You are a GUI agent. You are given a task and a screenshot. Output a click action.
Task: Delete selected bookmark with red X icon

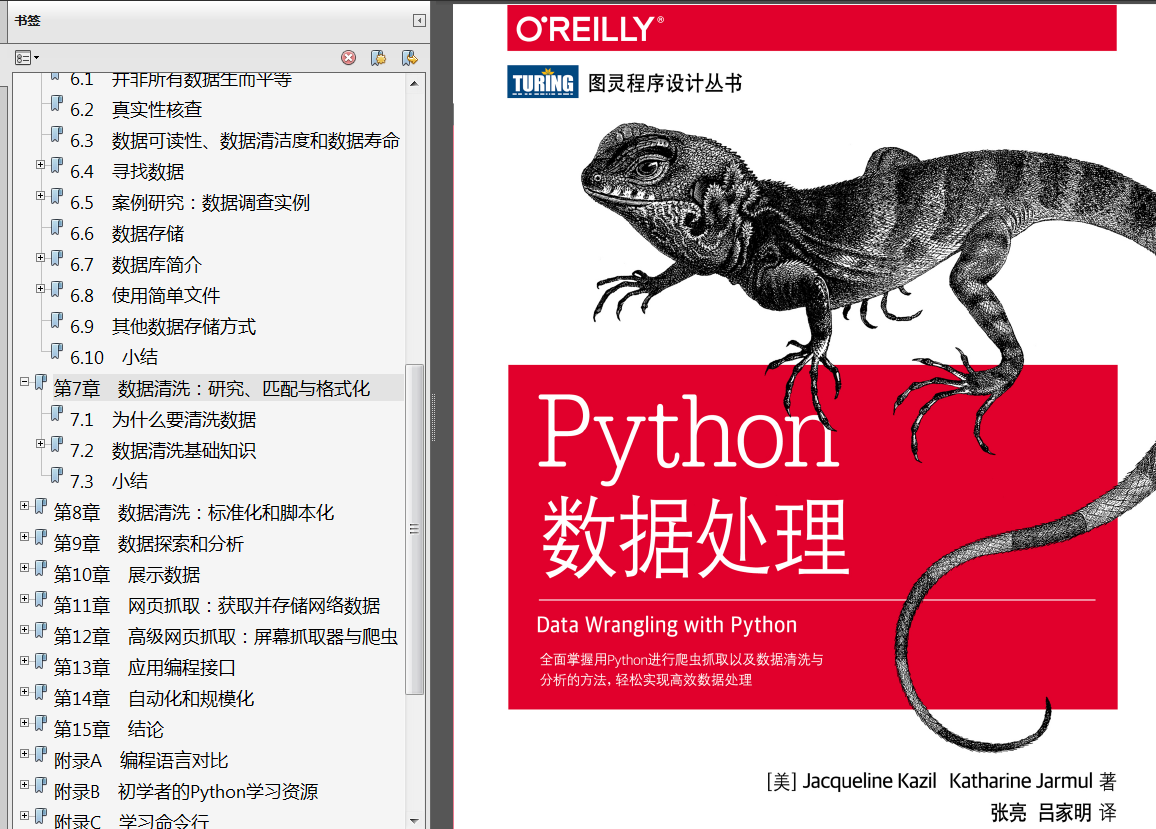(x=349, y=58)
